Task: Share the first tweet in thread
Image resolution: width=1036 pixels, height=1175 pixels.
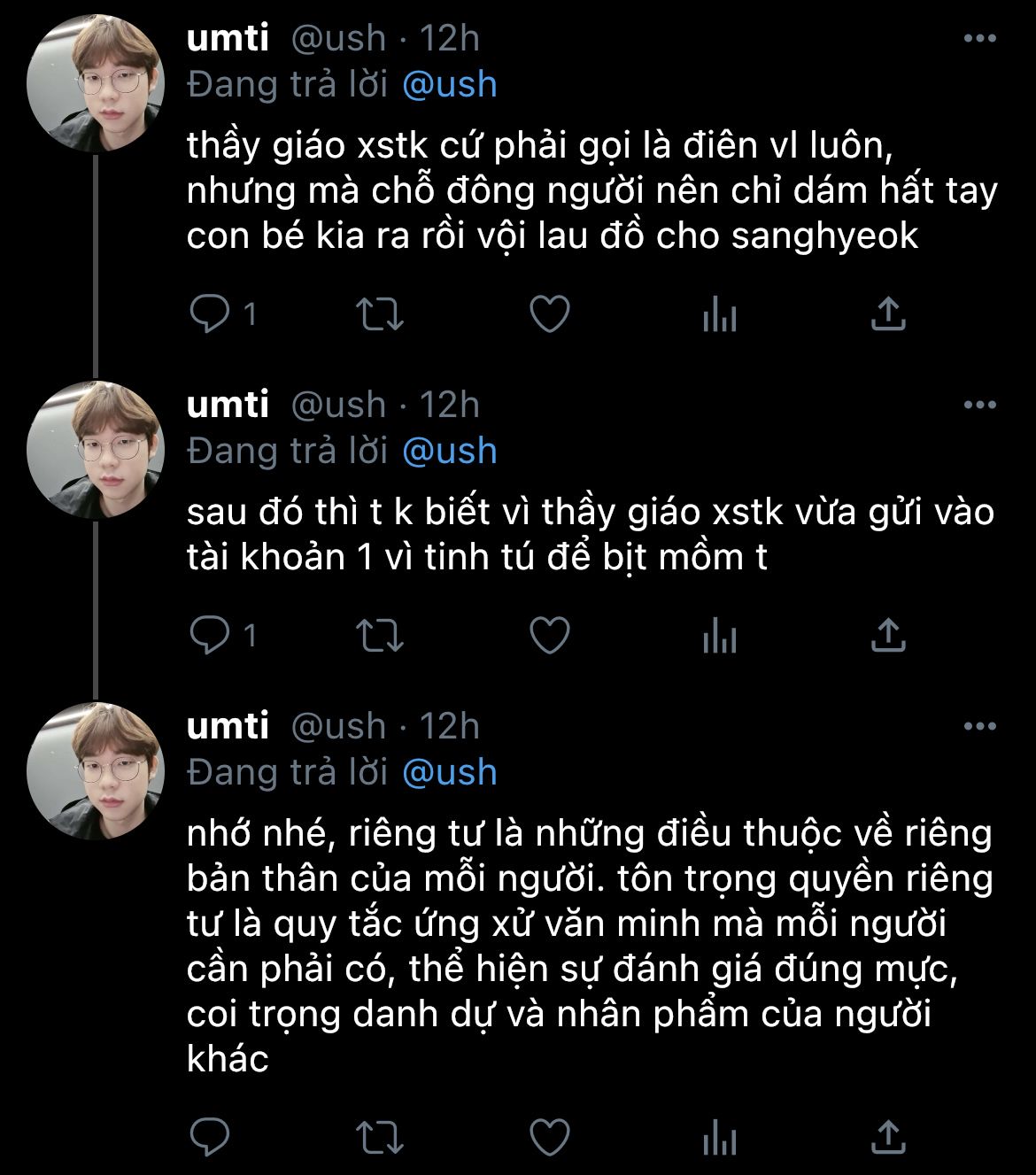Action: (887, 313)
